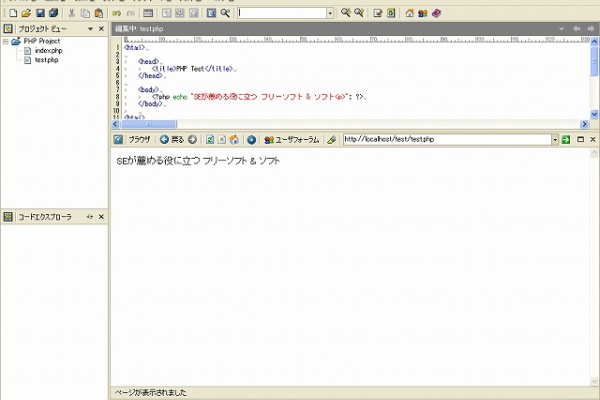This screenshot has width=600, height=400.
Task: Click the highlighter icon next to ユーザフォーラム
Action: pos(332,140)
